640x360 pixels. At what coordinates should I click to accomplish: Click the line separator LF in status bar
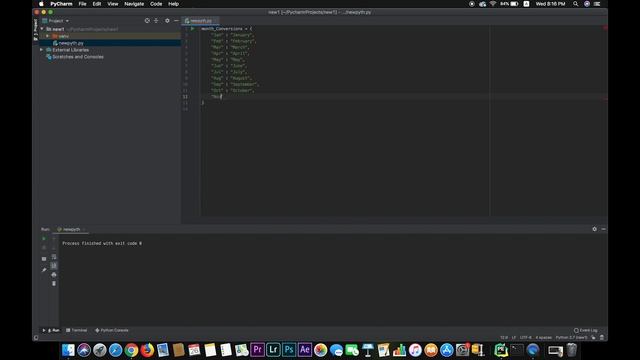click(x=514, y=338)
